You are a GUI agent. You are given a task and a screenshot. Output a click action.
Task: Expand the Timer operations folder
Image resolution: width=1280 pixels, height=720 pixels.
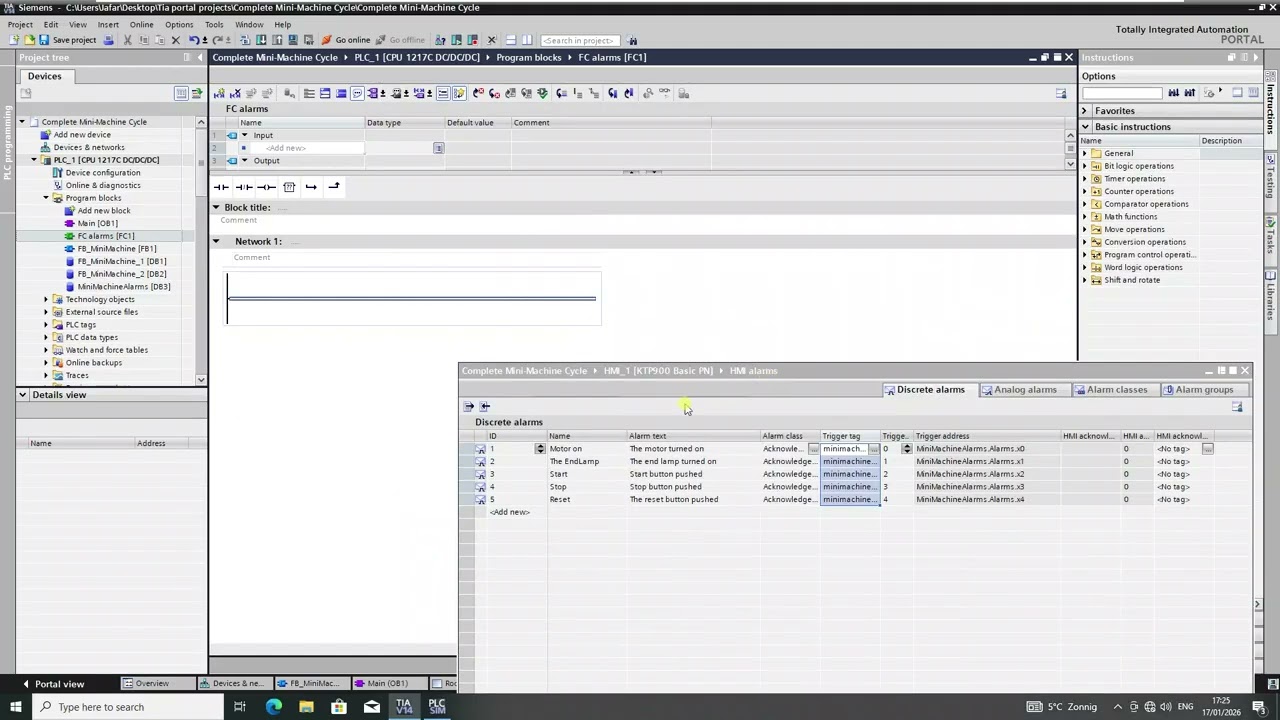(1085, 179)
